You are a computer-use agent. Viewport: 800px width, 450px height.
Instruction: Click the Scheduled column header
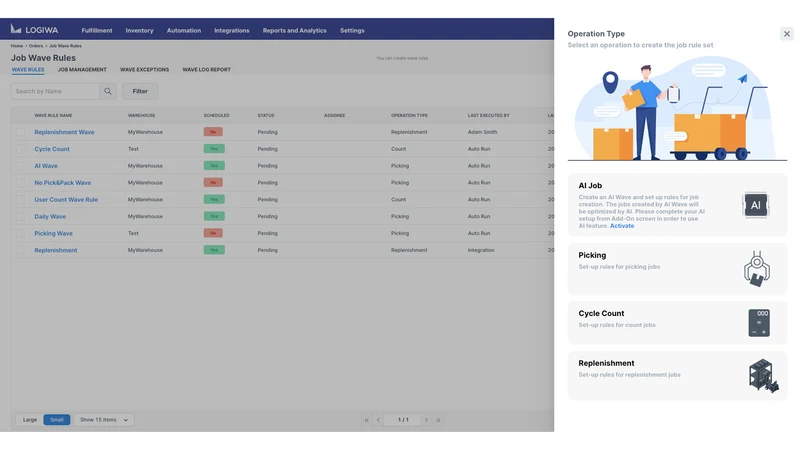[x=216, y=116]
